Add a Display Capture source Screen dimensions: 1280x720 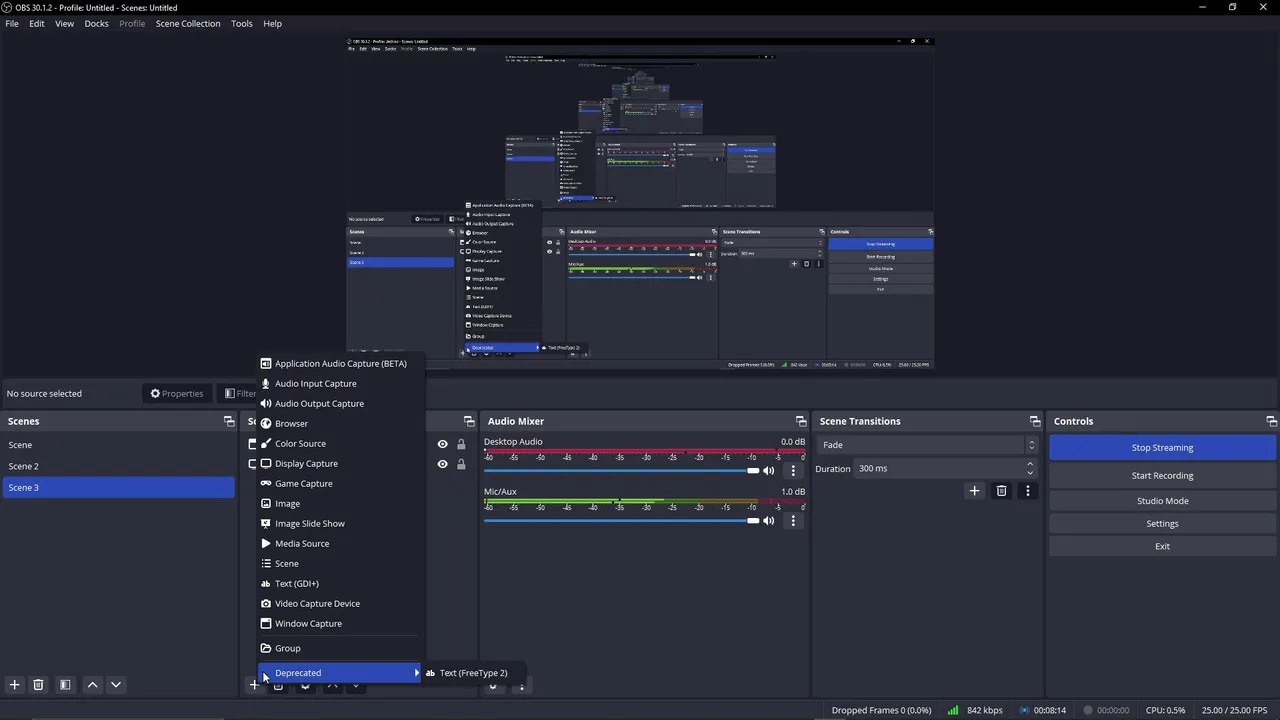(x=340, y=464)
